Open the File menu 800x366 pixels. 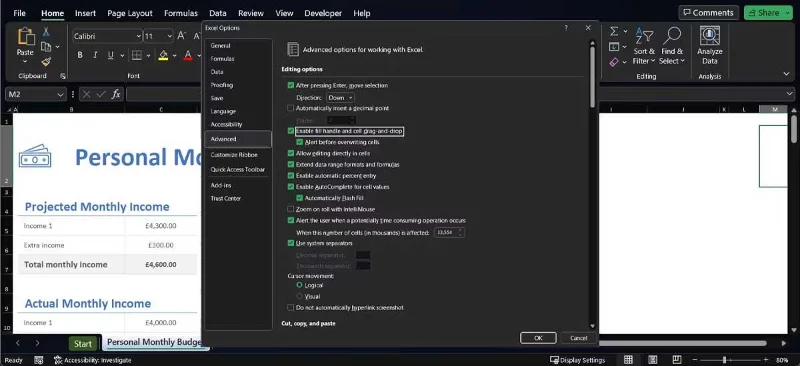click(x=19, y=13)
